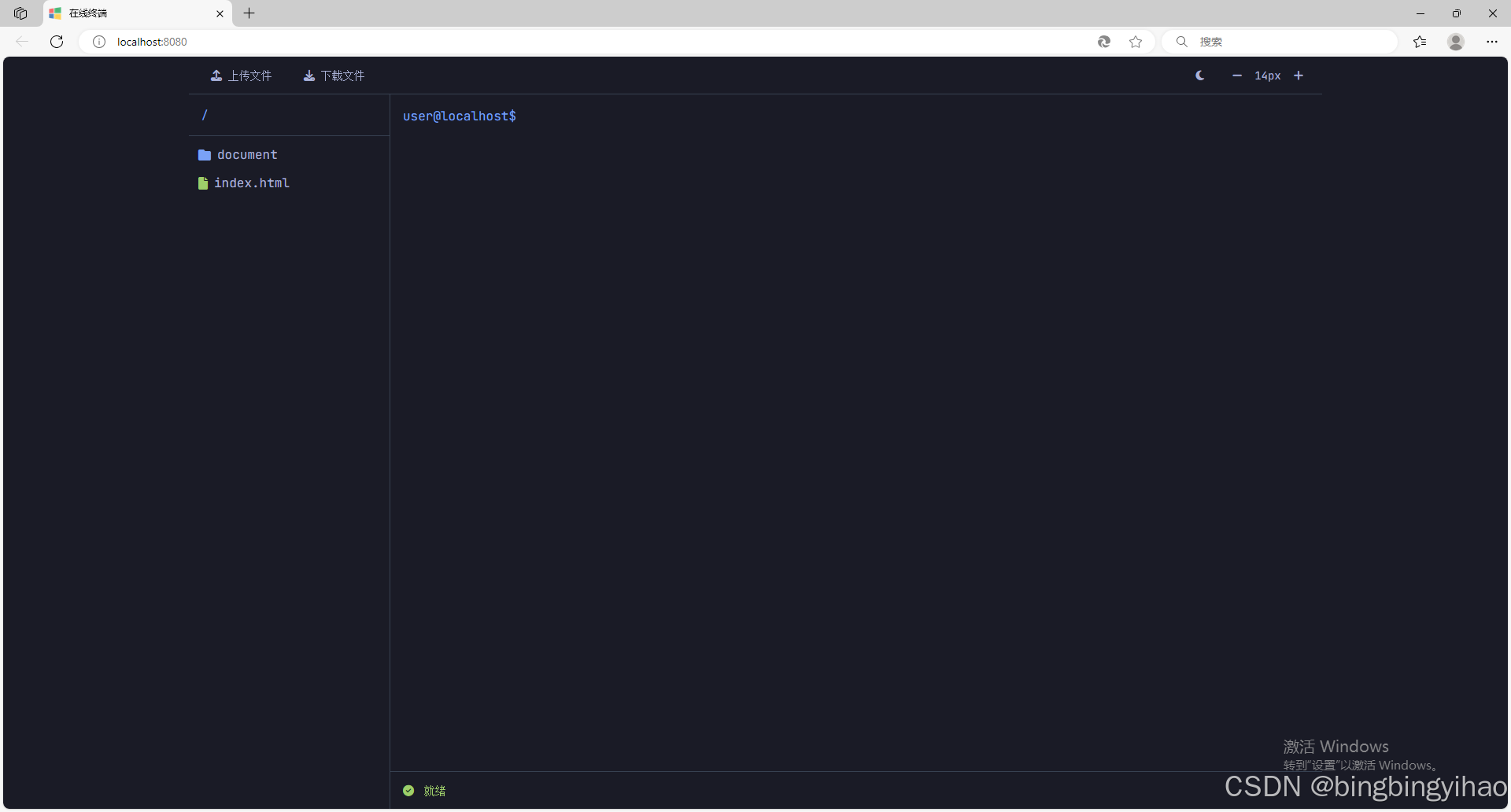Minimize the browser window
The height and width of the screenshot is (812, 1511).
[x=1420, y=13]
